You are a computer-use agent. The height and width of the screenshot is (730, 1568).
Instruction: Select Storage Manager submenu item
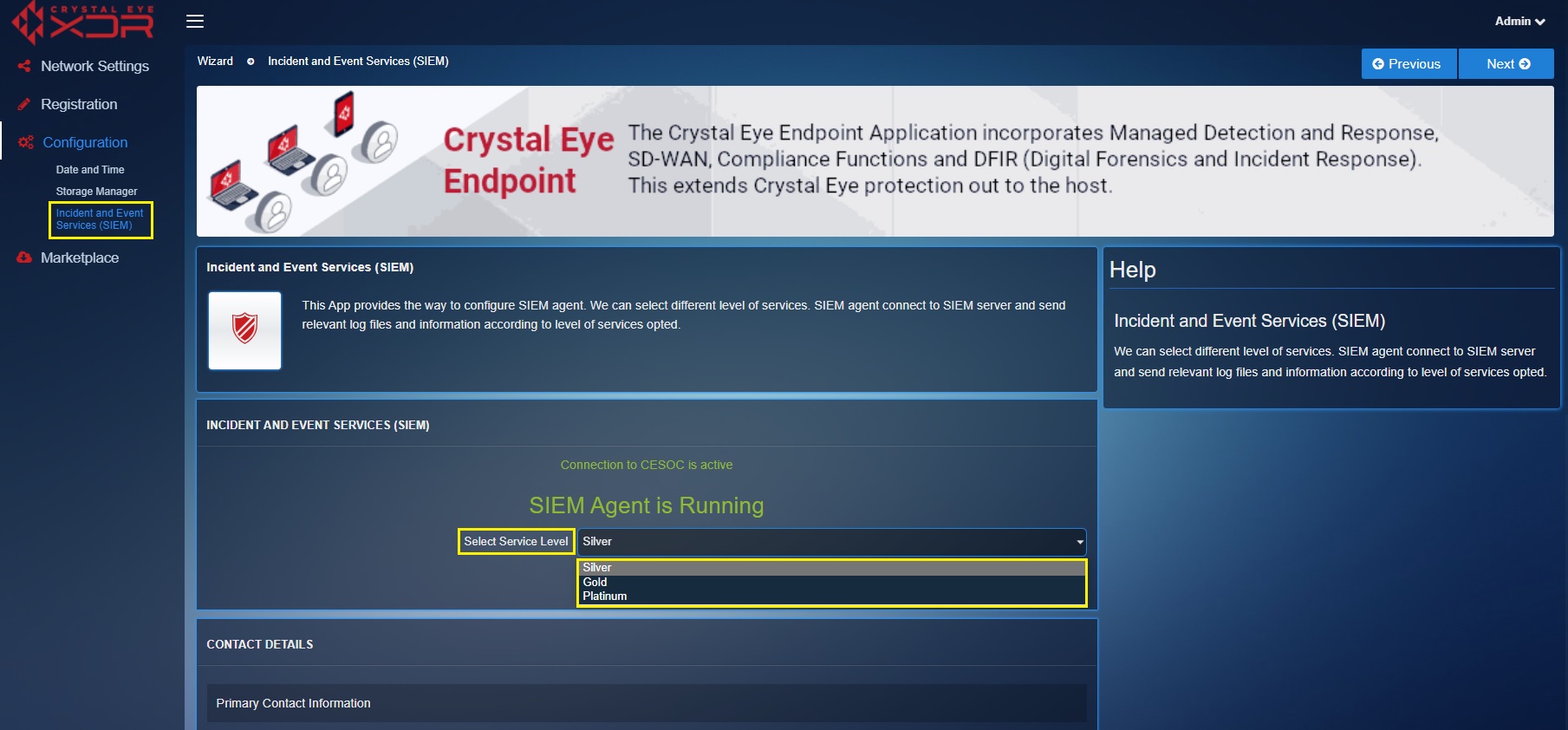tap(96, 192)
